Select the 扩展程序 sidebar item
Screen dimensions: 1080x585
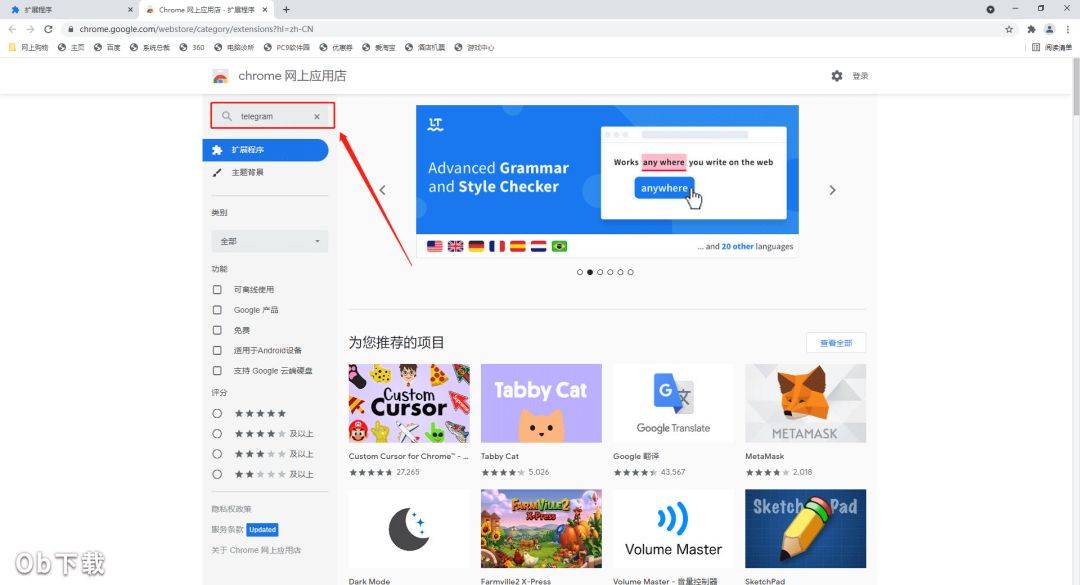[265, 150]
